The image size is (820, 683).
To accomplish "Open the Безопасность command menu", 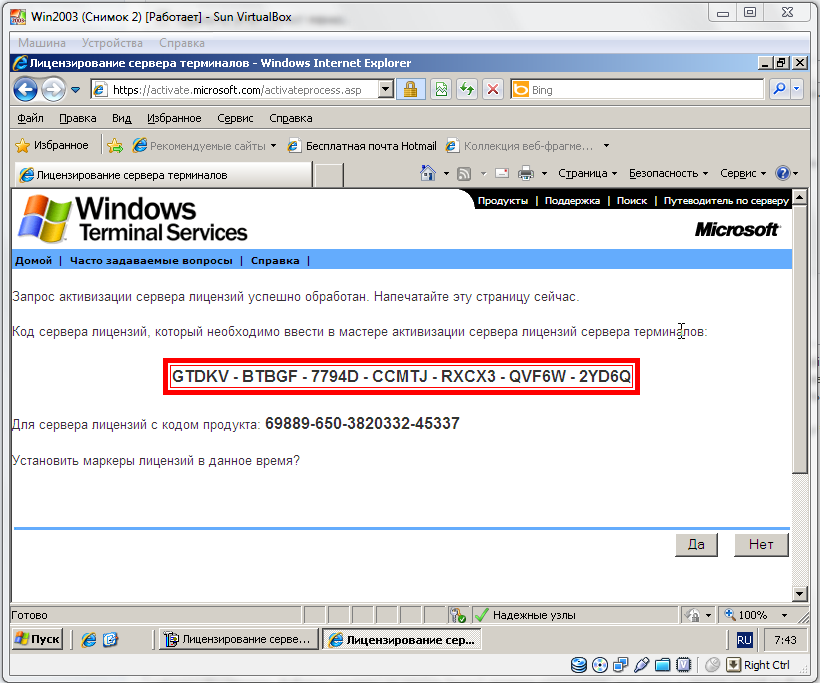I will (x=668, y=173).
